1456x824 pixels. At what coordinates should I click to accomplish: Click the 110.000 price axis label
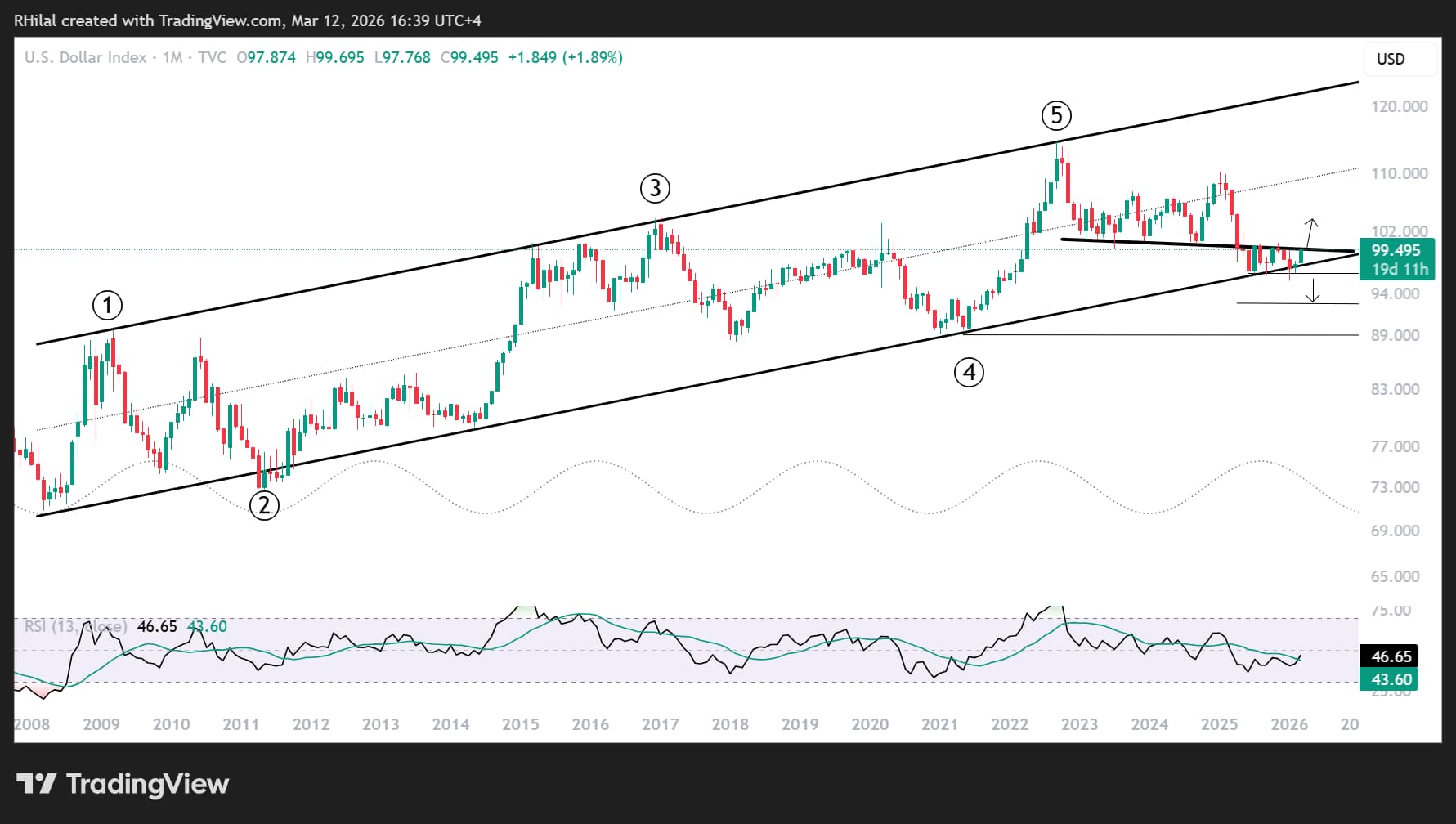[1399, 173]
